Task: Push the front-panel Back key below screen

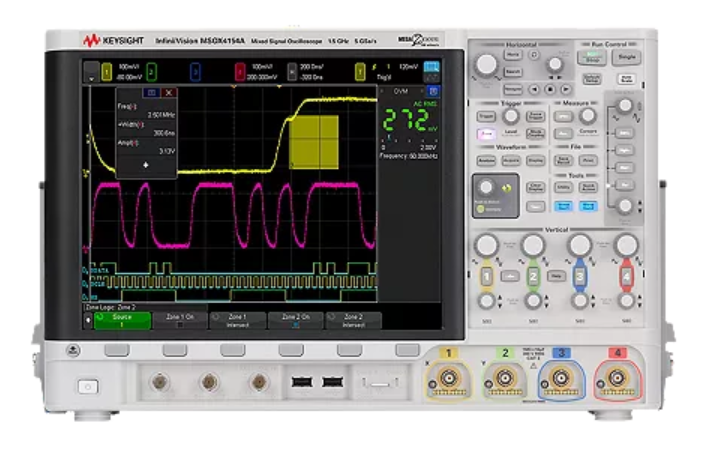Action: (x=73, y=350)
